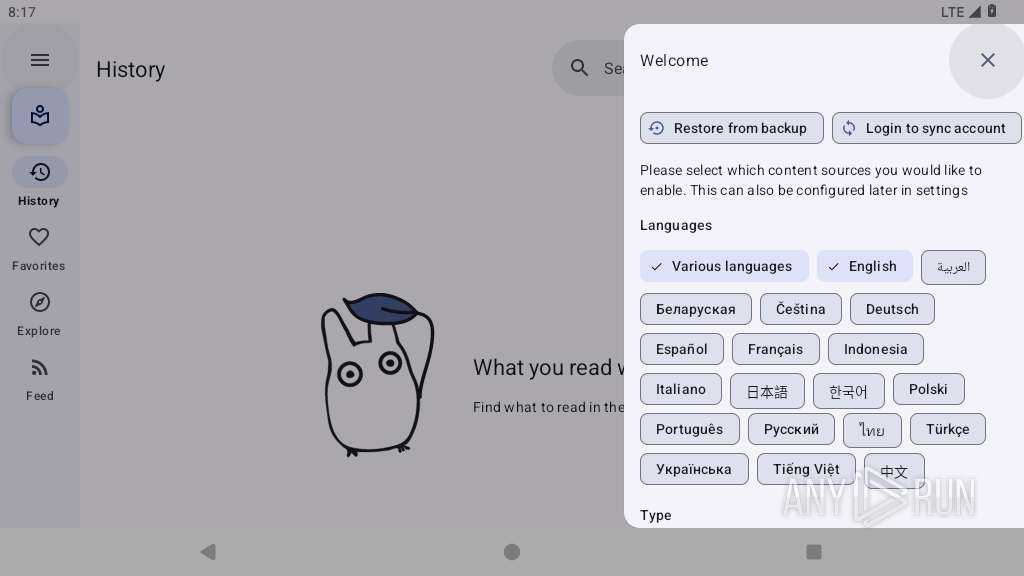Screen dimensions: 1024x576
Task: Enable the 日本語 language chip
Action: tap(767, 391)
